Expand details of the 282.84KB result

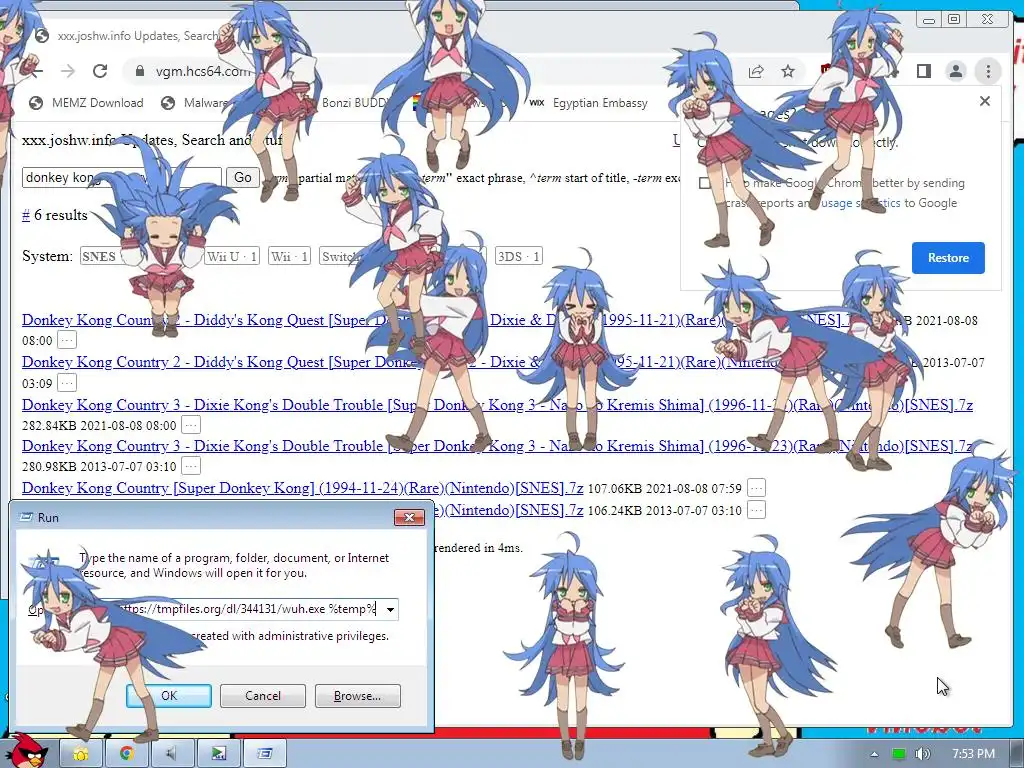point(191,426)
